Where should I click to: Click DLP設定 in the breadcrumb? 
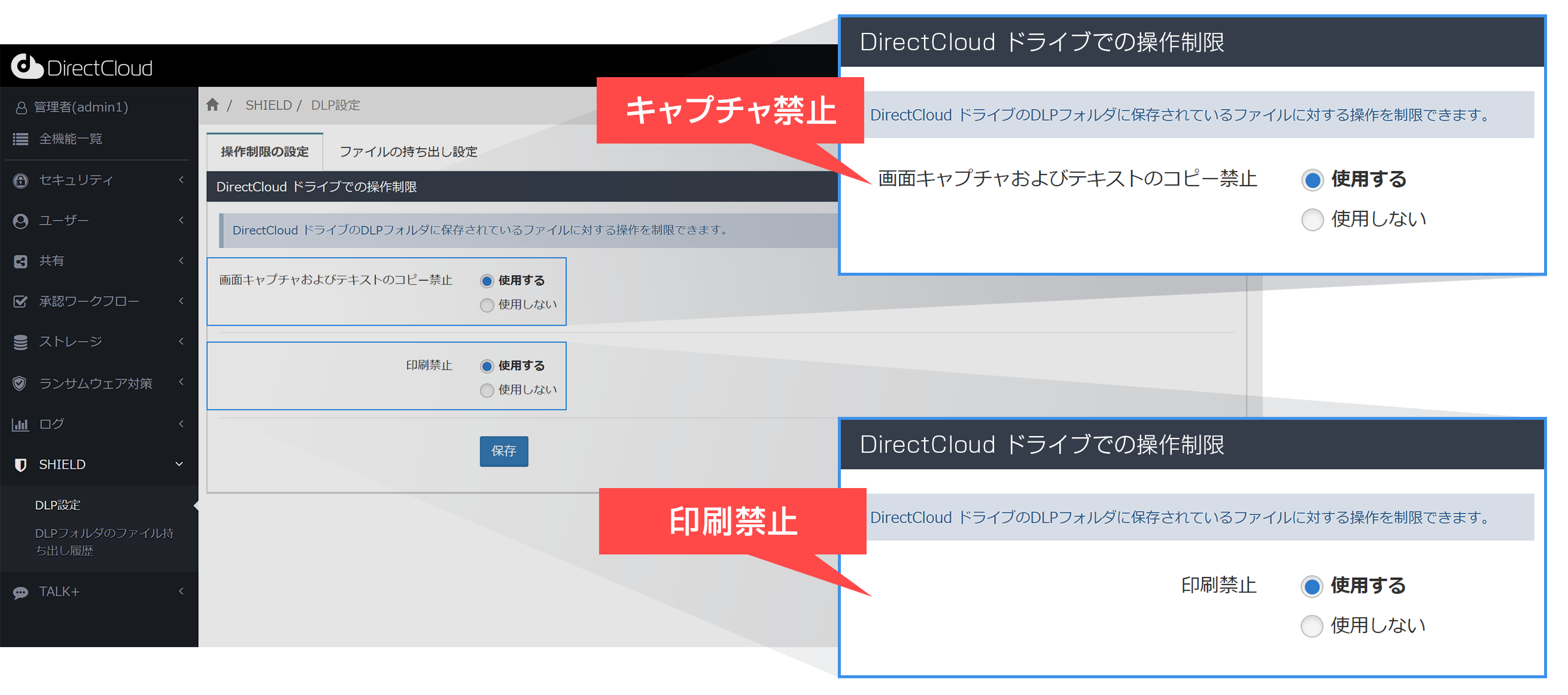coord(335,105)
